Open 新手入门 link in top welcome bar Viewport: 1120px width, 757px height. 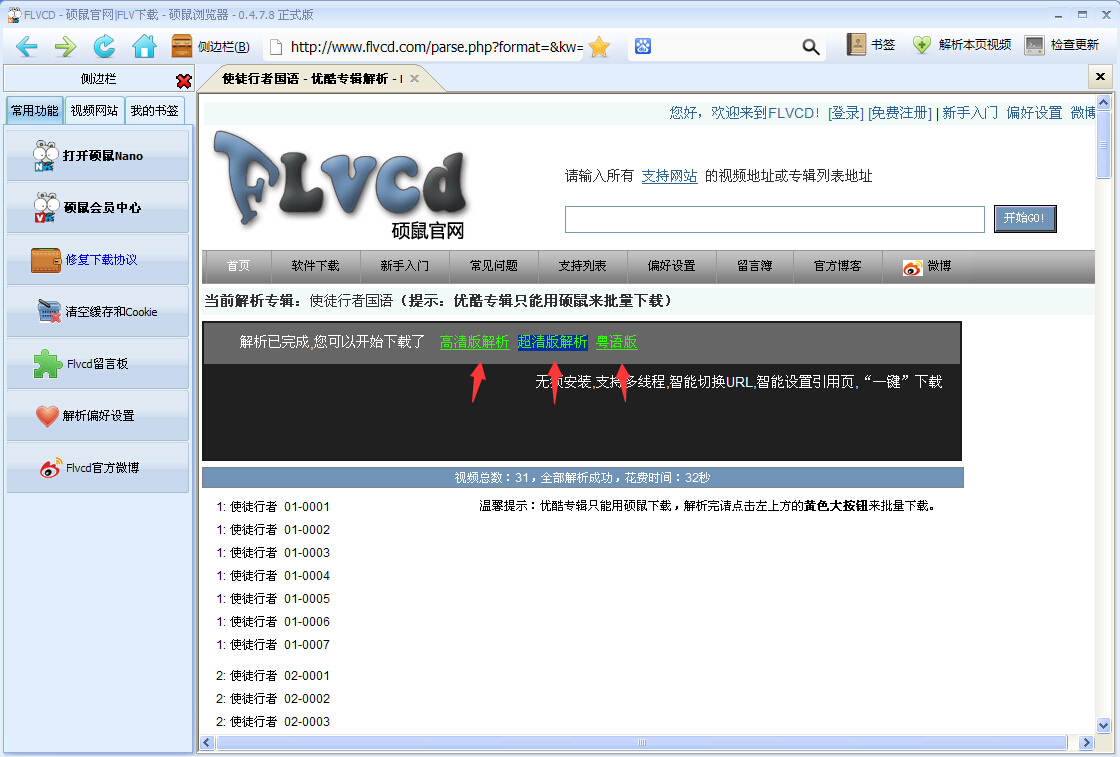click(970, 113)
